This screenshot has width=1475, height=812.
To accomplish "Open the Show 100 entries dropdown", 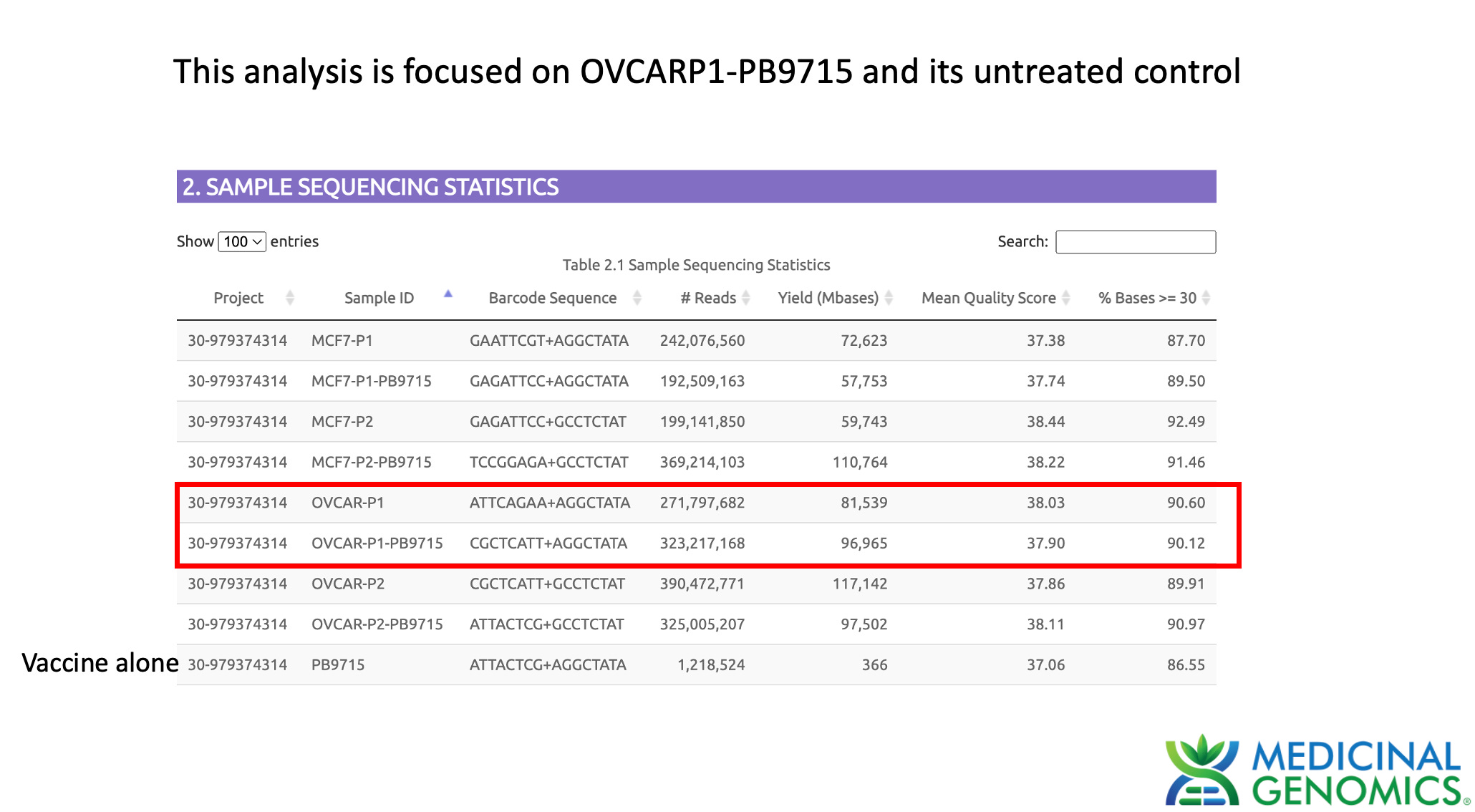I will [242, 242].
